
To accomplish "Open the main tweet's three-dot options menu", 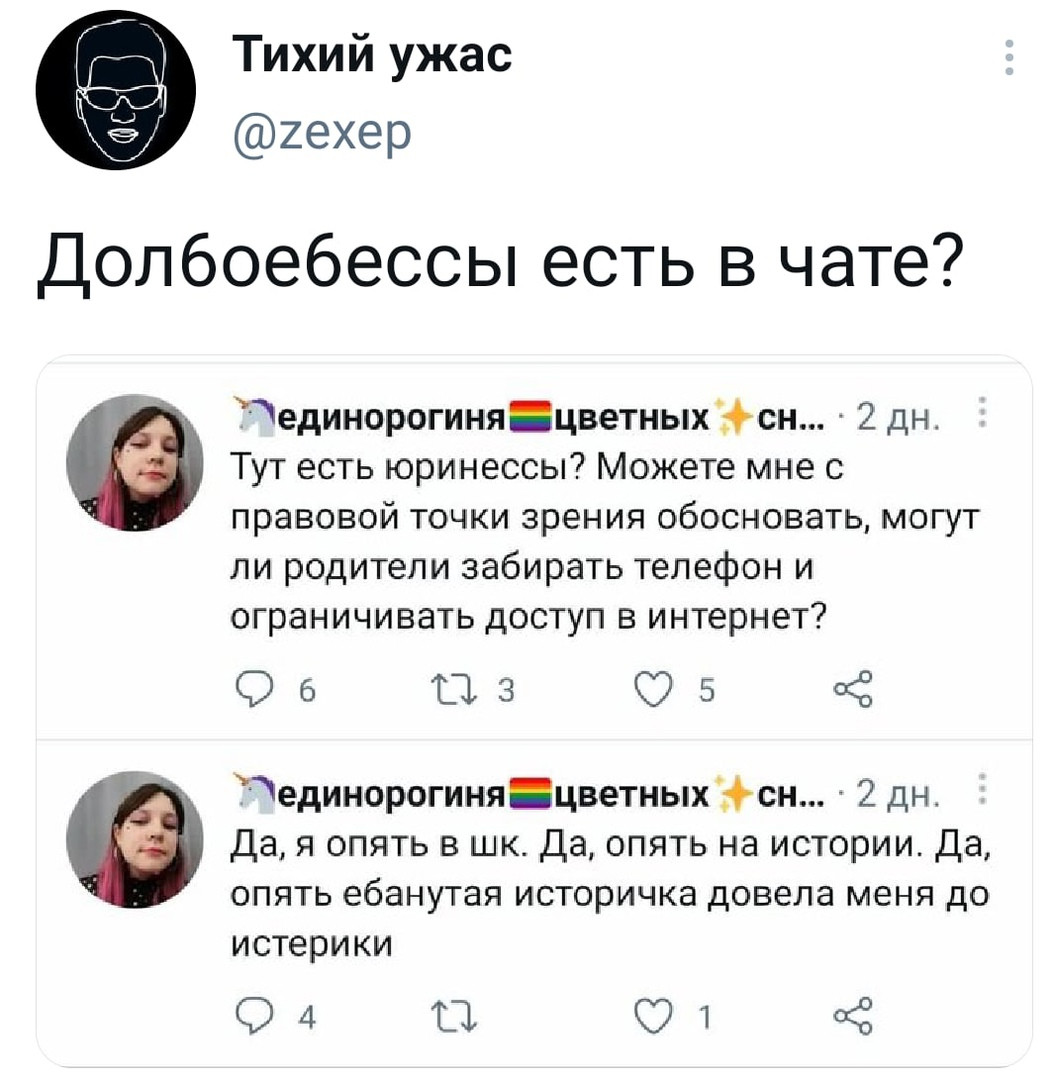I will pyautogui.click(x=1009, y=57).
